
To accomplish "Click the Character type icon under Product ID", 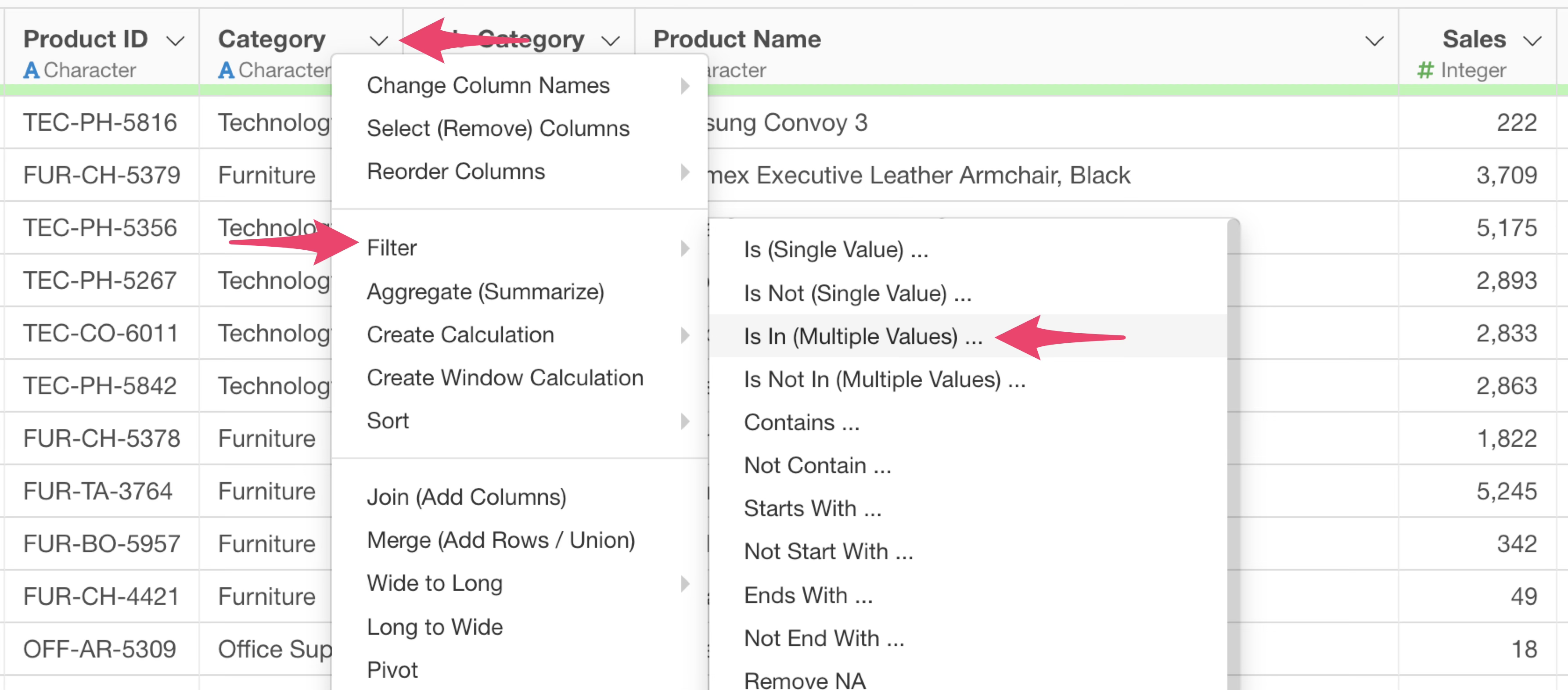I will 31,71.
